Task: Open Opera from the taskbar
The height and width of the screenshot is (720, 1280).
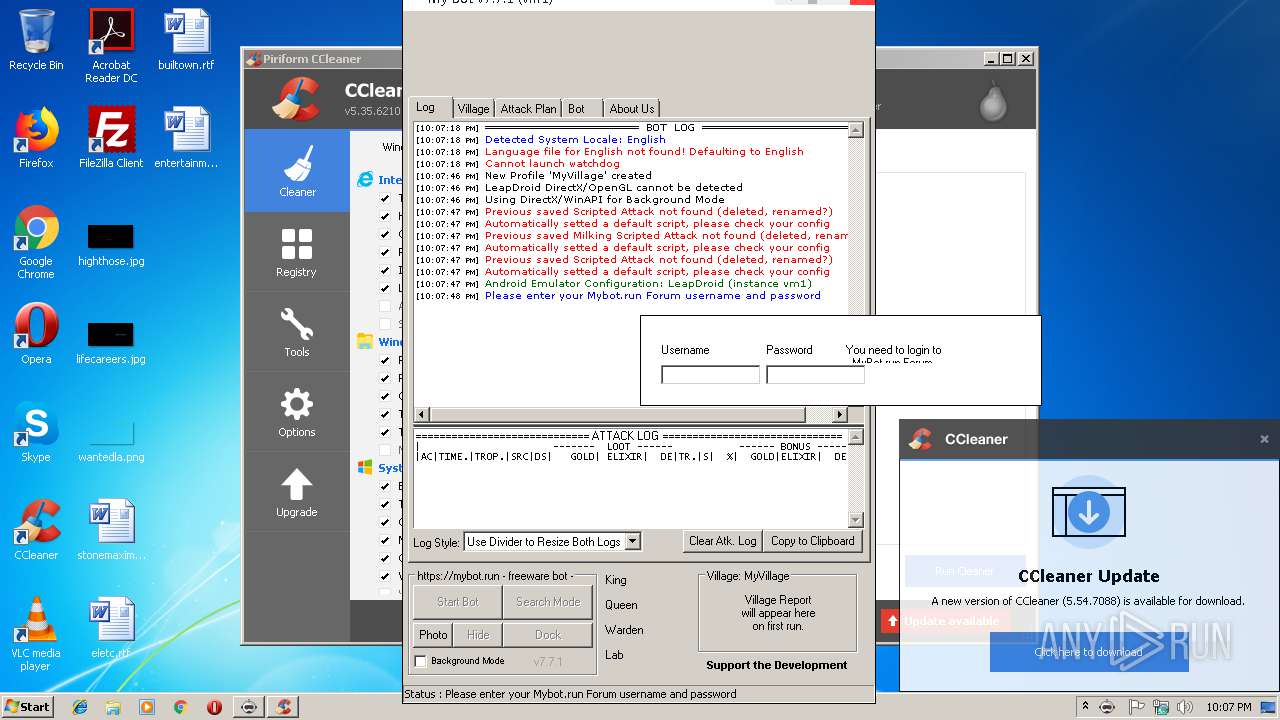Action: [214, 707]
